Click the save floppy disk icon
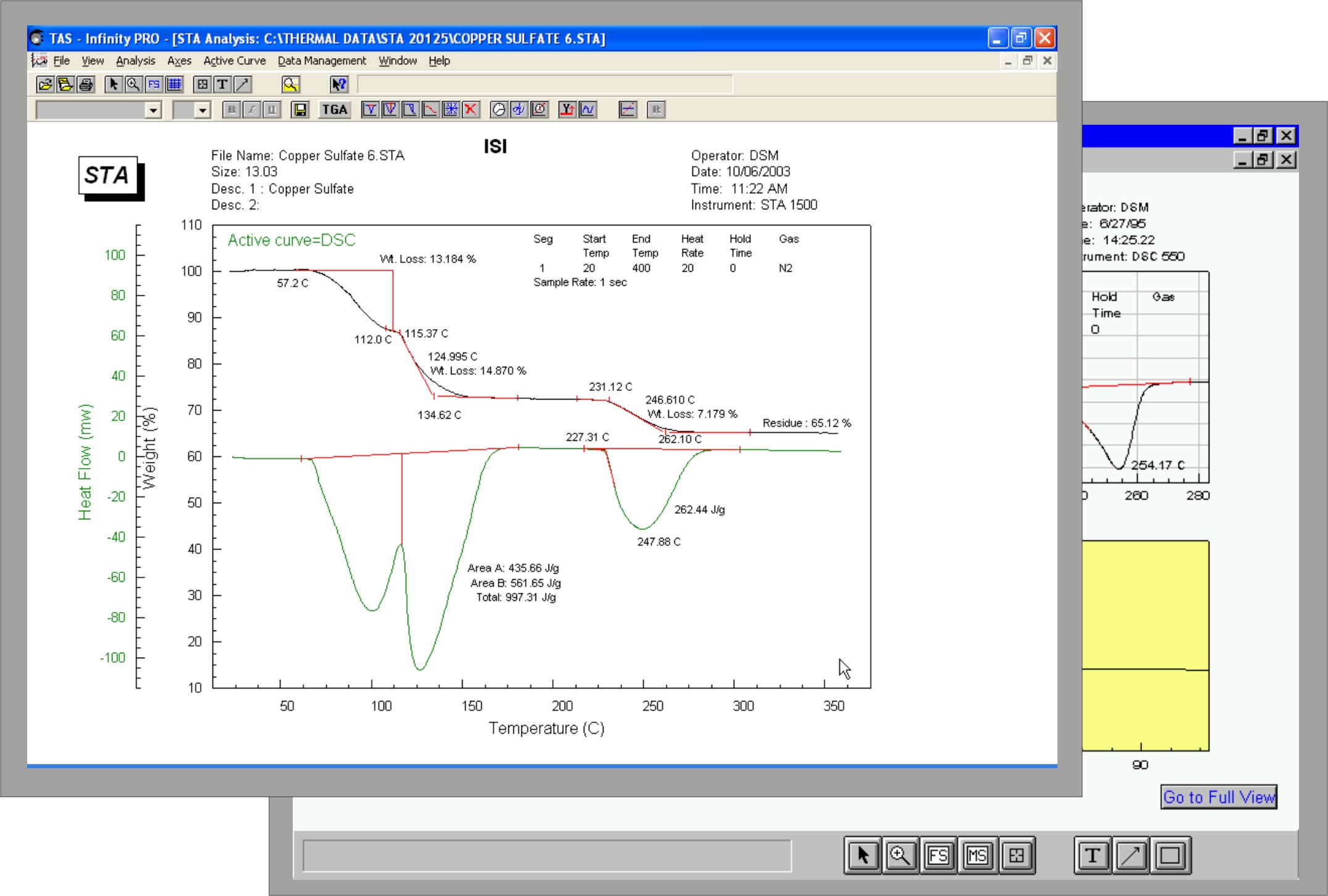 300,109
